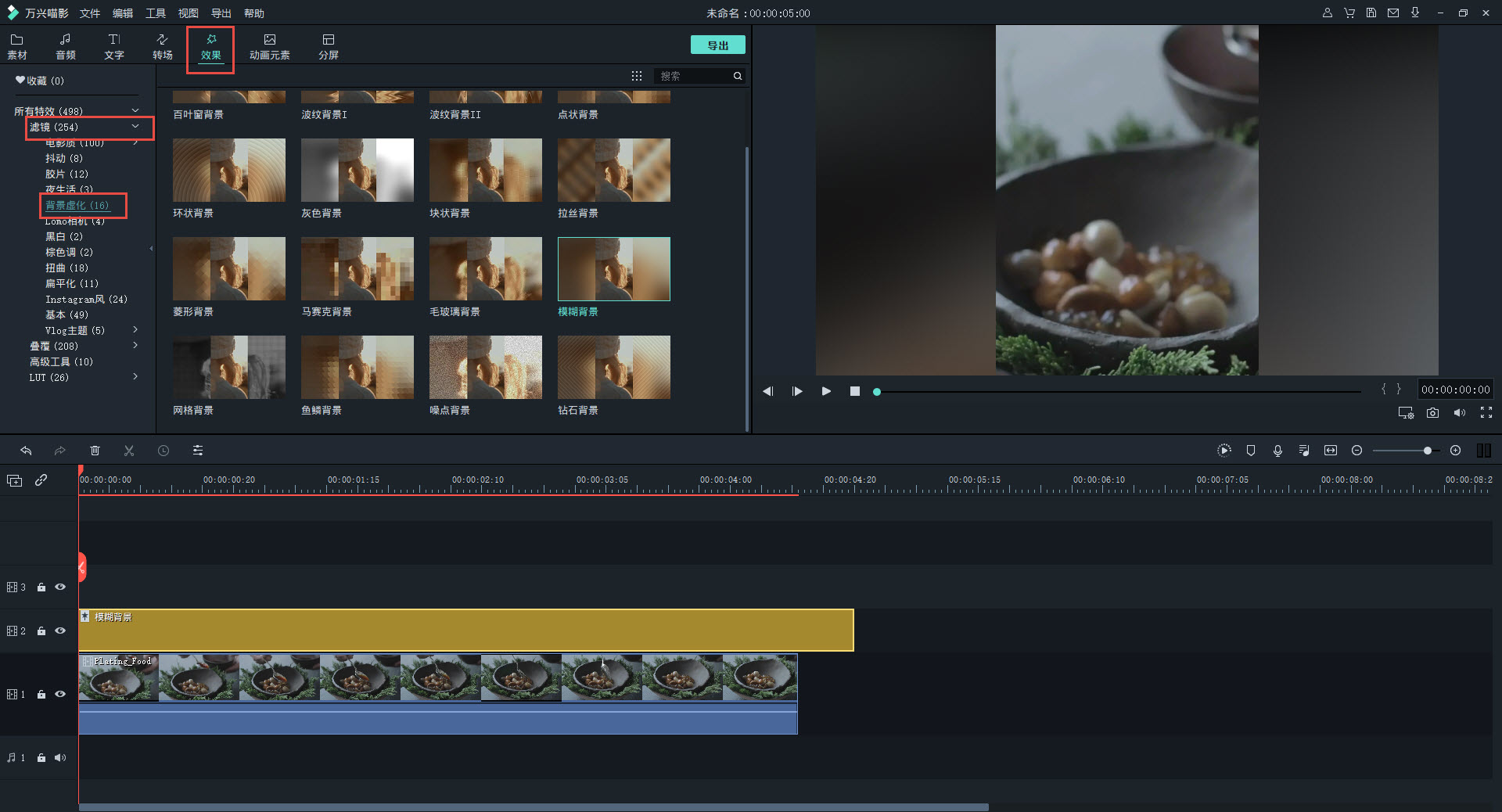This screenshot has width=1502, height=812.
Task: Toggle lock on video track 1
Action: [x=41, y=695]
